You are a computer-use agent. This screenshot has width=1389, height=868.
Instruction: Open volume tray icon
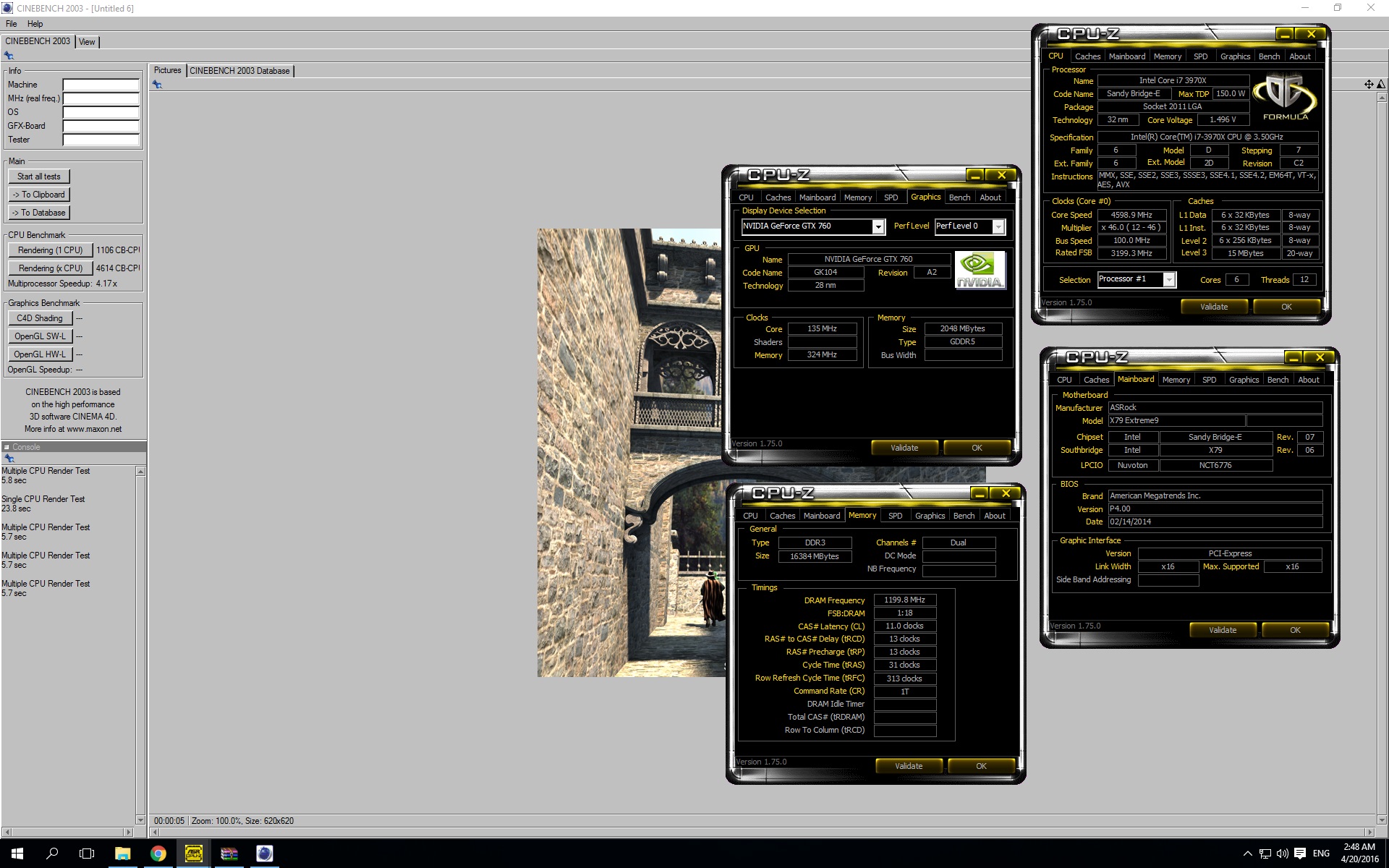click(1282, 854)
